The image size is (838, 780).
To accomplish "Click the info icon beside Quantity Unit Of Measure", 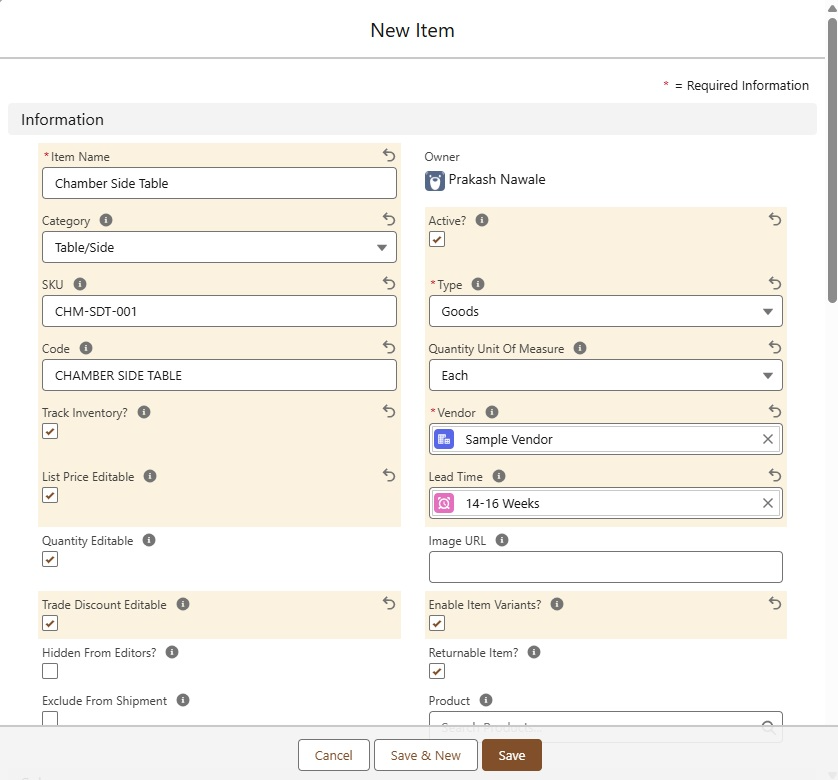I will pyautogui.click(x=580, y=349).
